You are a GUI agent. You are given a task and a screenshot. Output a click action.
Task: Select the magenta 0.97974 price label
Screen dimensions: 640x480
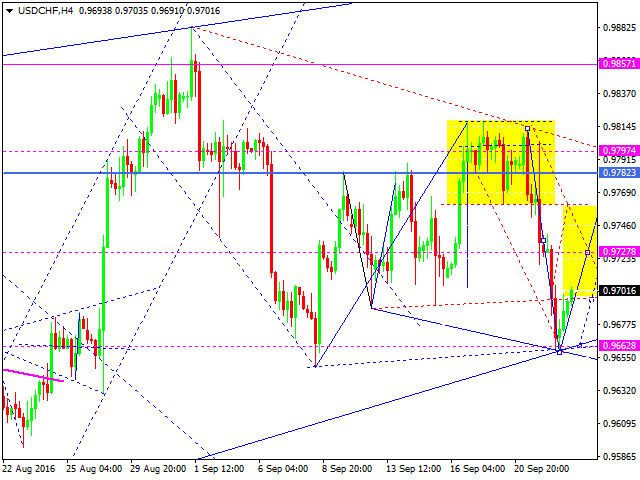[619, 151]
